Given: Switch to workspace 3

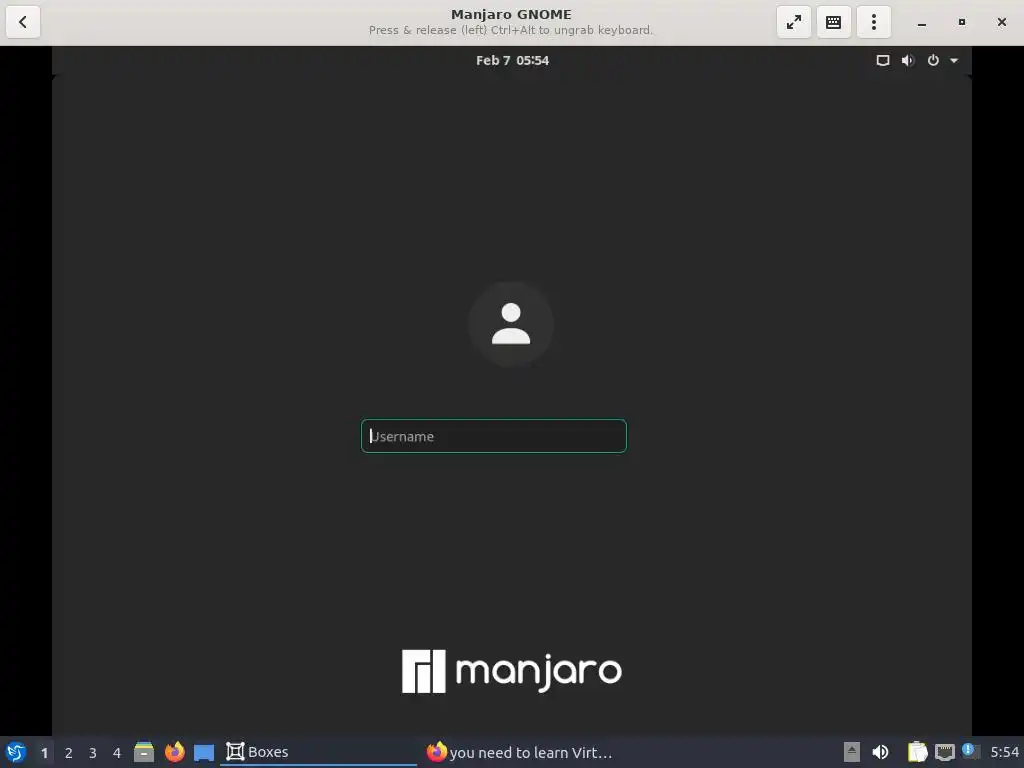Looking at the screenshot, I should point(93,752).
